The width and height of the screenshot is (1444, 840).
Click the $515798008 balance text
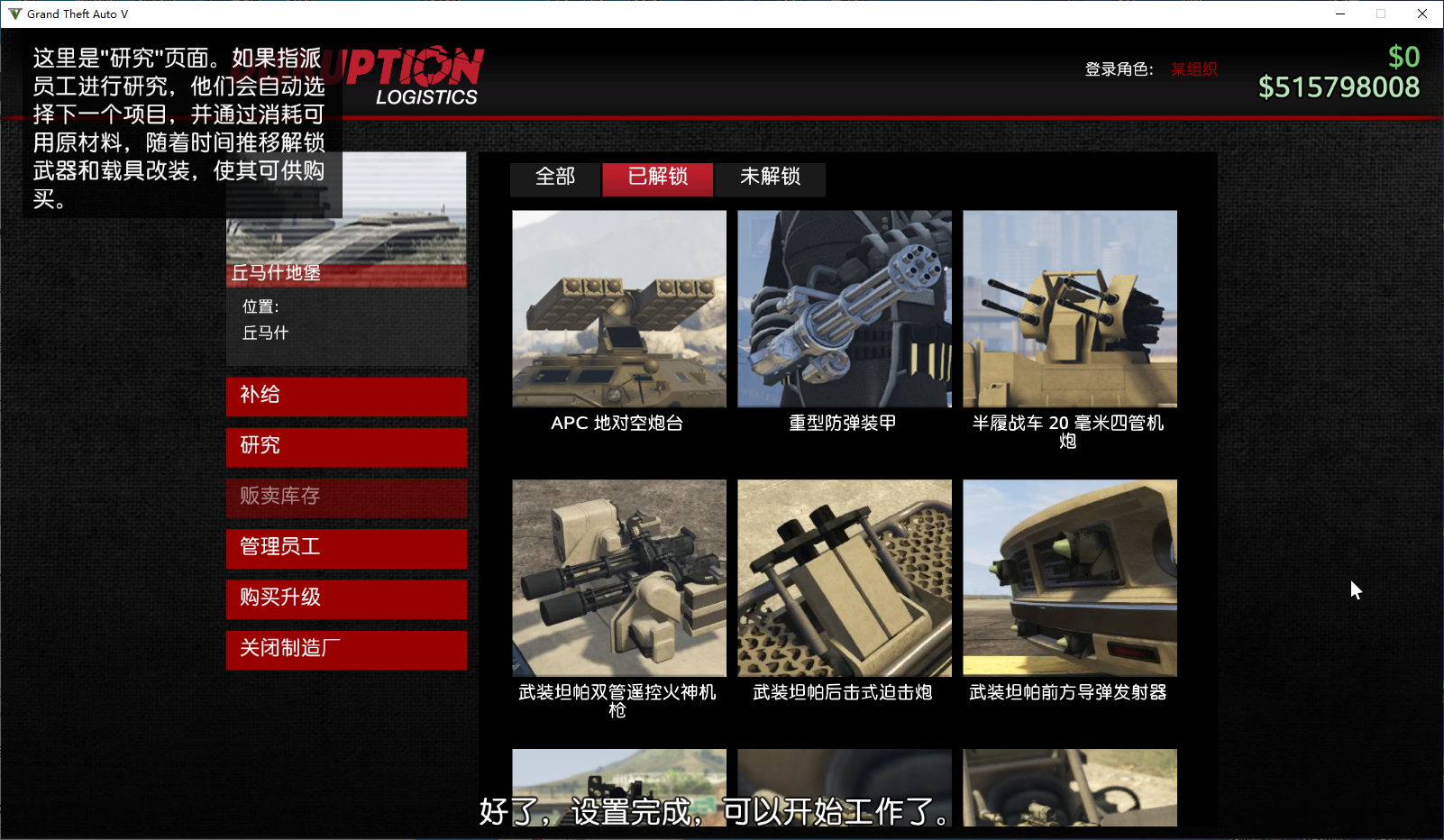[x=1339, y=87]
